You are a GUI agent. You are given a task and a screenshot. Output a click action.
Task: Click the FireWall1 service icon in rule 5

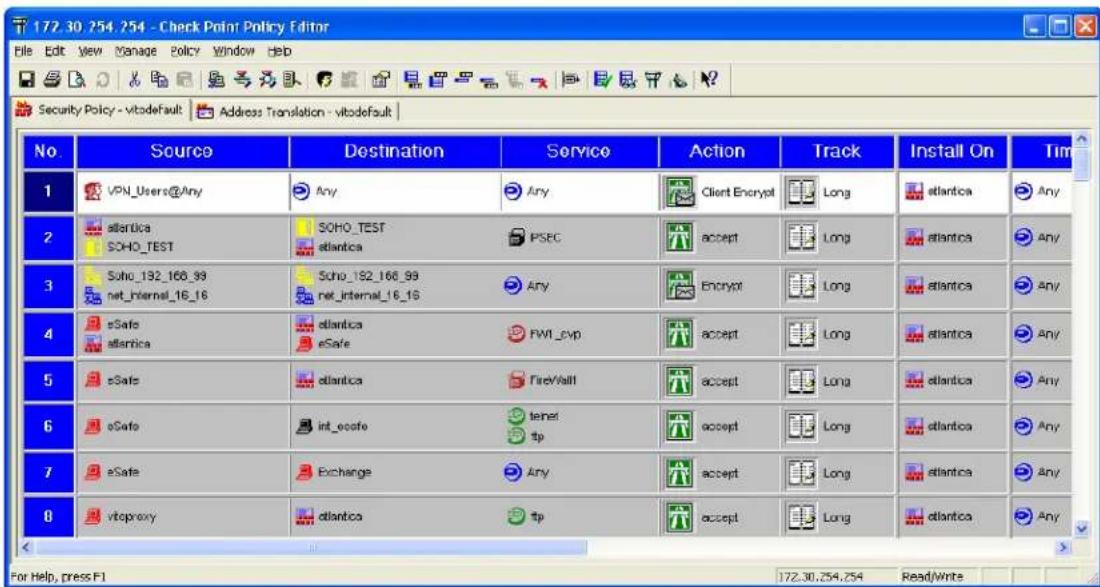click(x=514, y=382)
